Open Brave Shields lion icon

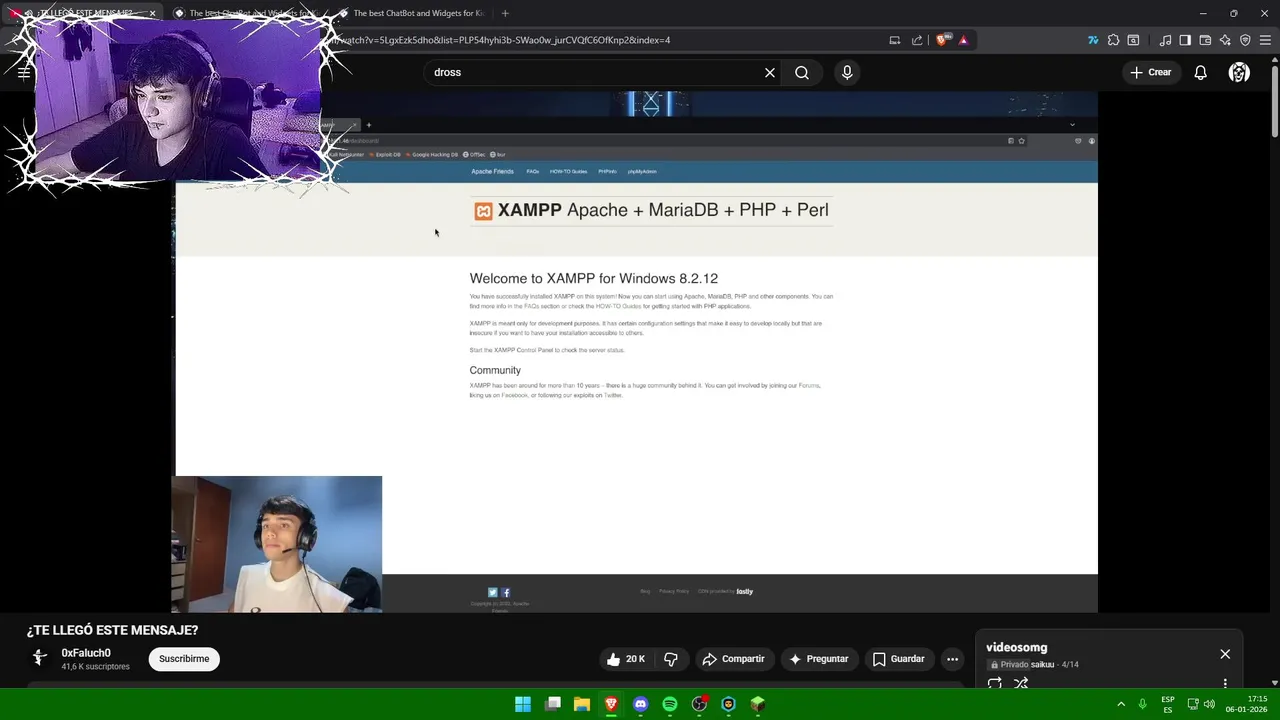(x=942, y=41)
